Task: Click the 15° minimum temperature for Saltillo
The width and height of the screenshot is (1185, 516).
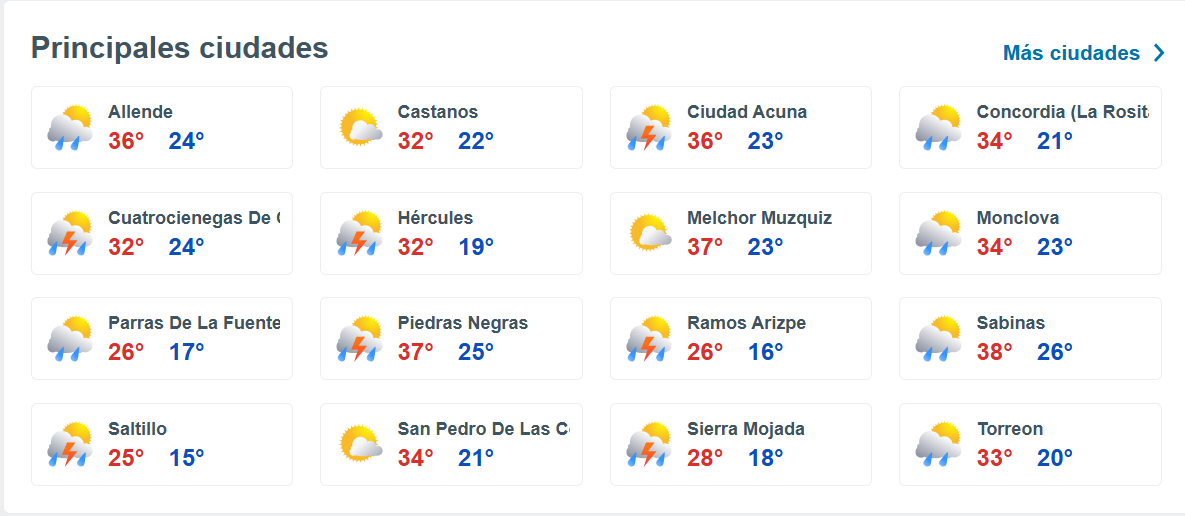Action: [186, 458]
